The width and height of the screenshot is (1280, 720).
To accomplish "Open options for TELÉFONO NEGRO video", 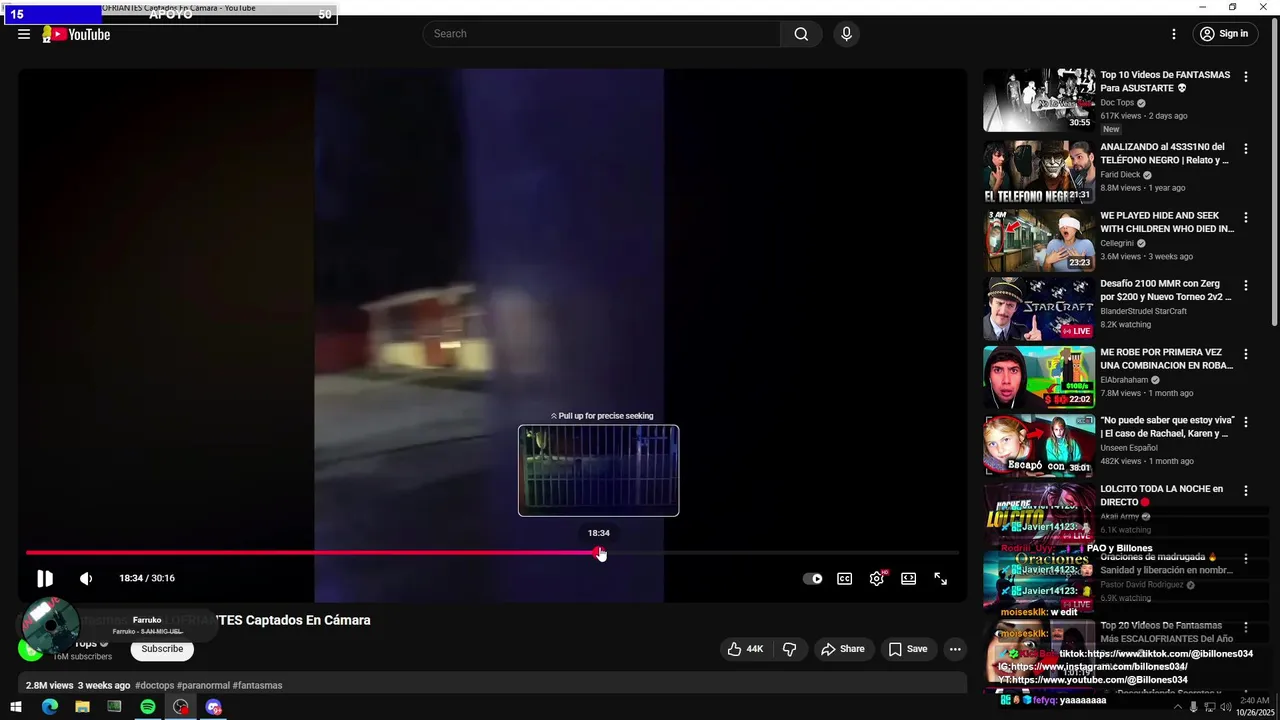I will pos(1246,149).
